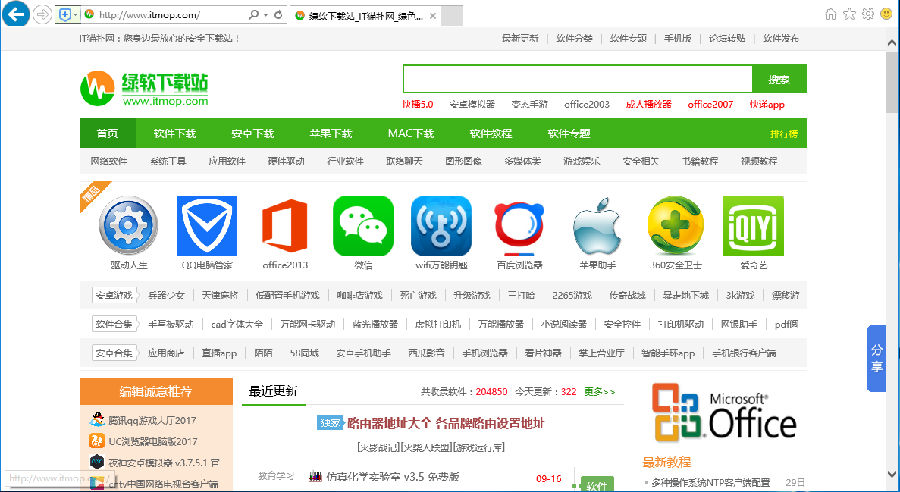Open the cad字体大全 collection link
The image size is (900, 492).
click(x=236, y=324)
